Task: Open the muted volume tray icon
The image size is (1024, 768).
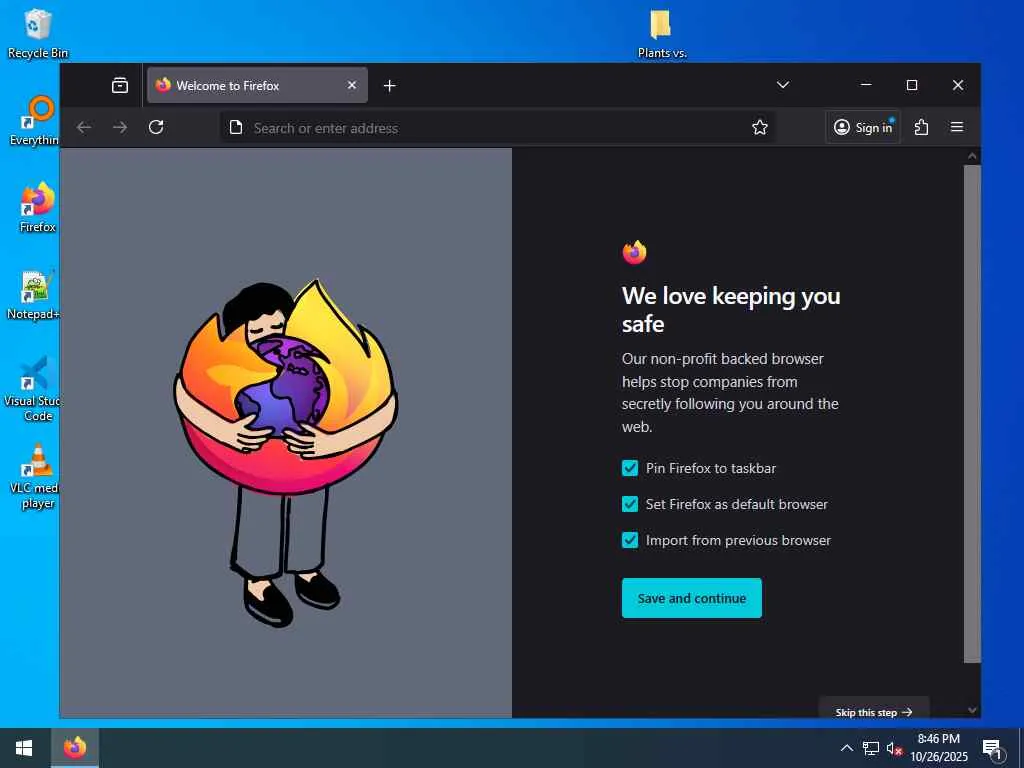Action: click(894, 748)
